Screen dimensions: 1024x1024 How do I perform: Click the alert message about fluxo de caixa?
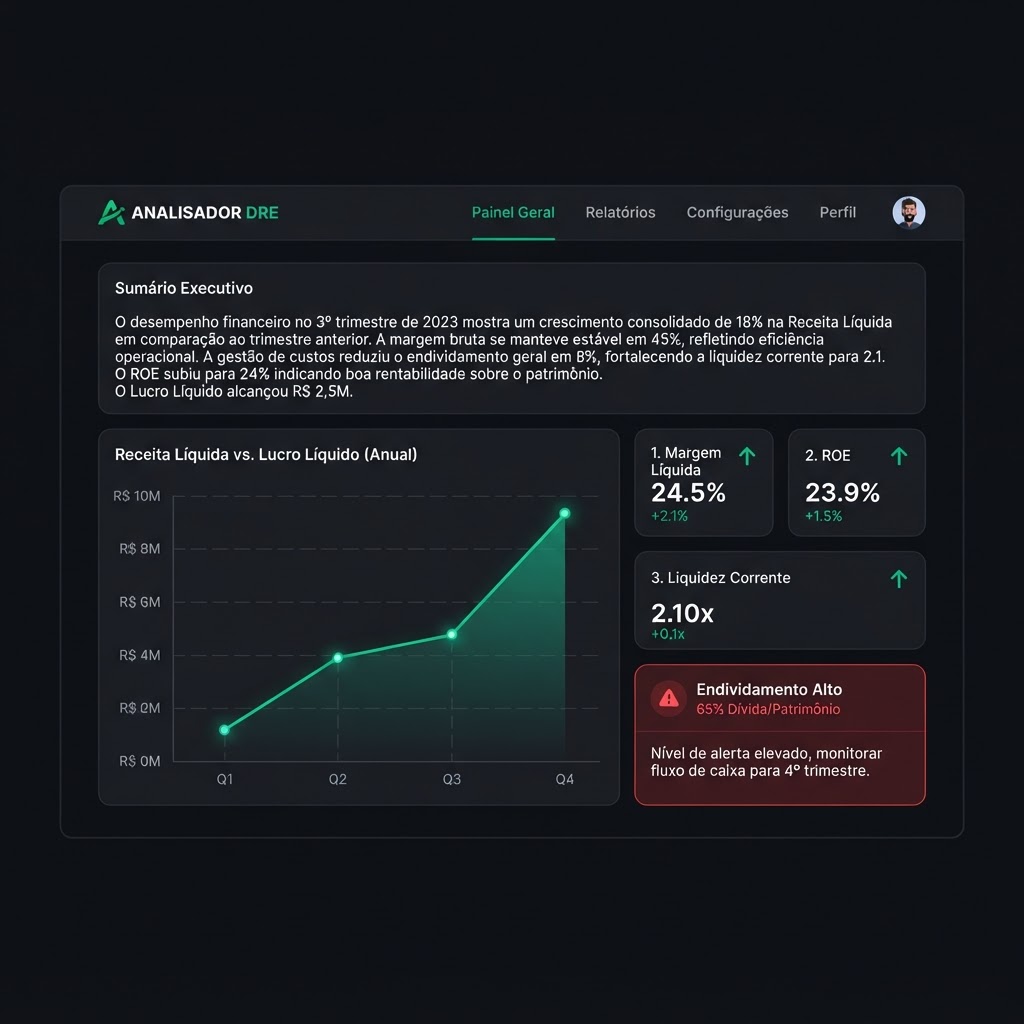(x=766, y=761)
